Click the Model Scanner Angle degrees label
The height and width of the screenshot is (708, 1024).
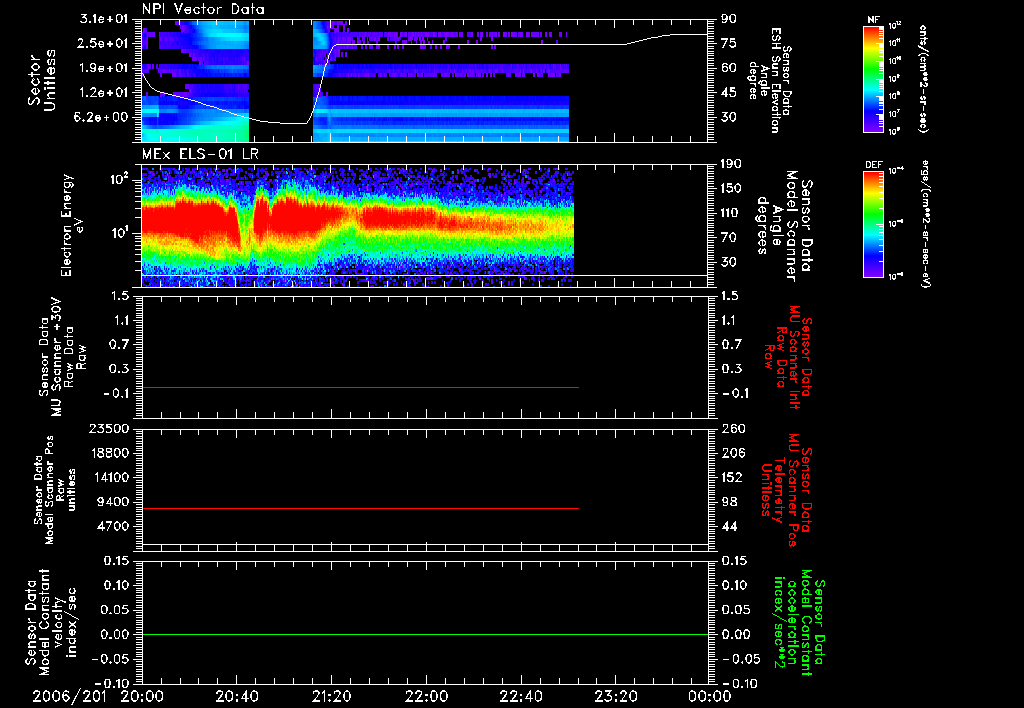coord(784,226)
